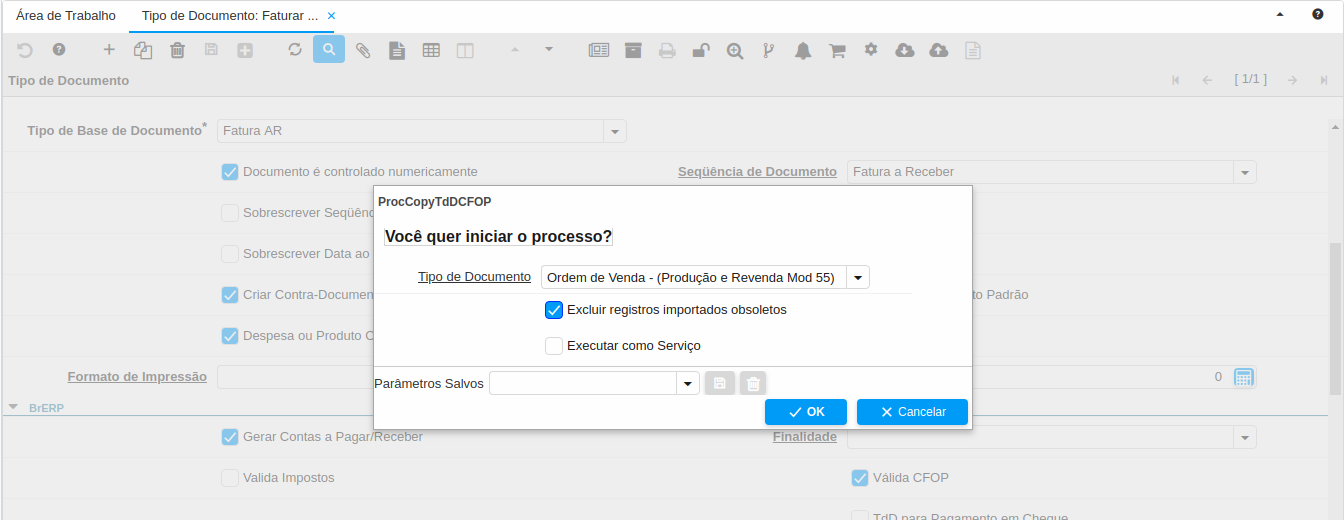Open Tipo de Base de Documento dropdown

(x=615, y=131)
